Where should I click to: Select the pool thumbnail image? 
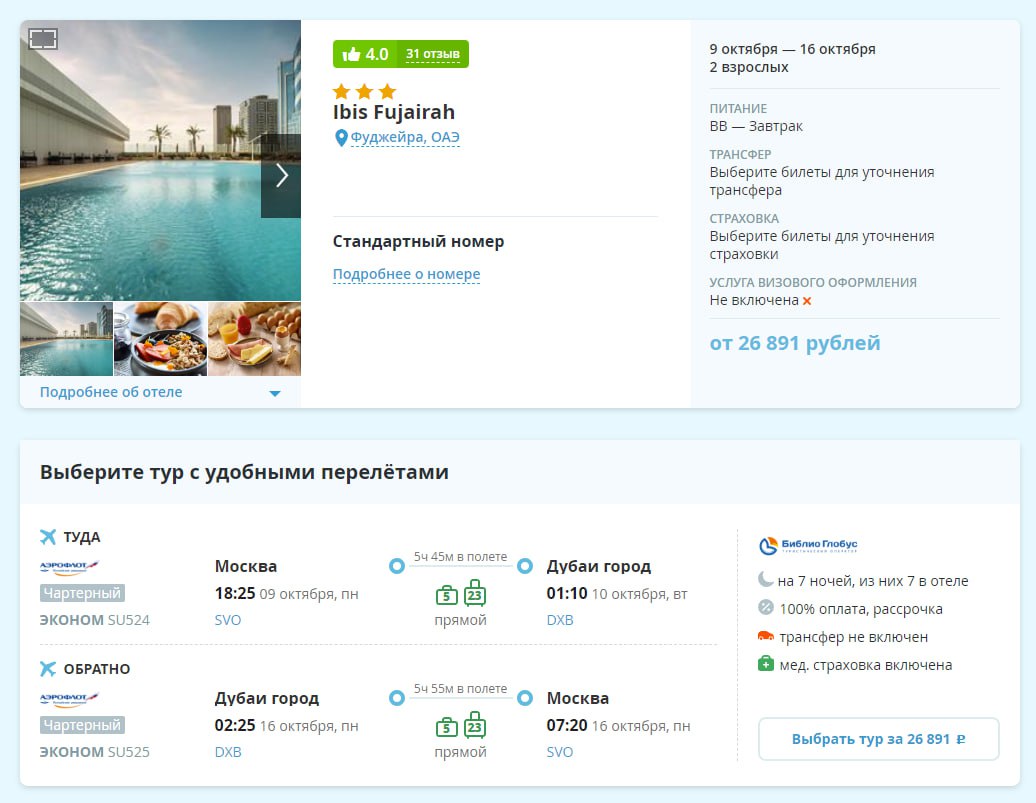66,339
